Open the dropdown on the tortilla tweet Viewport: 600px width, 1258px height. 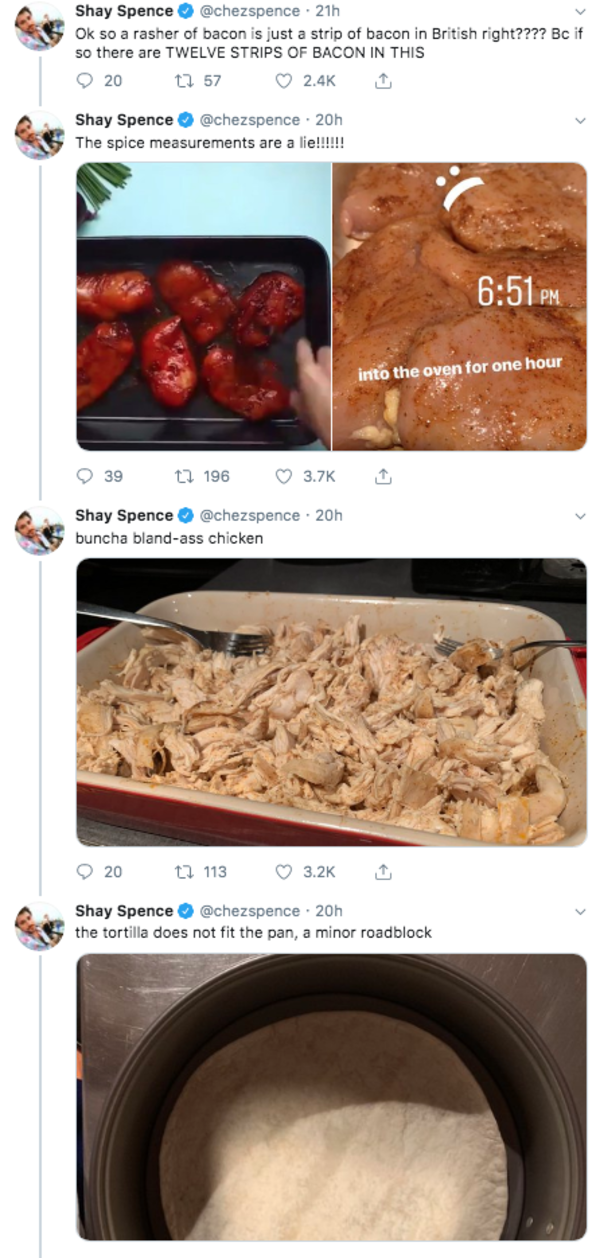581,912
